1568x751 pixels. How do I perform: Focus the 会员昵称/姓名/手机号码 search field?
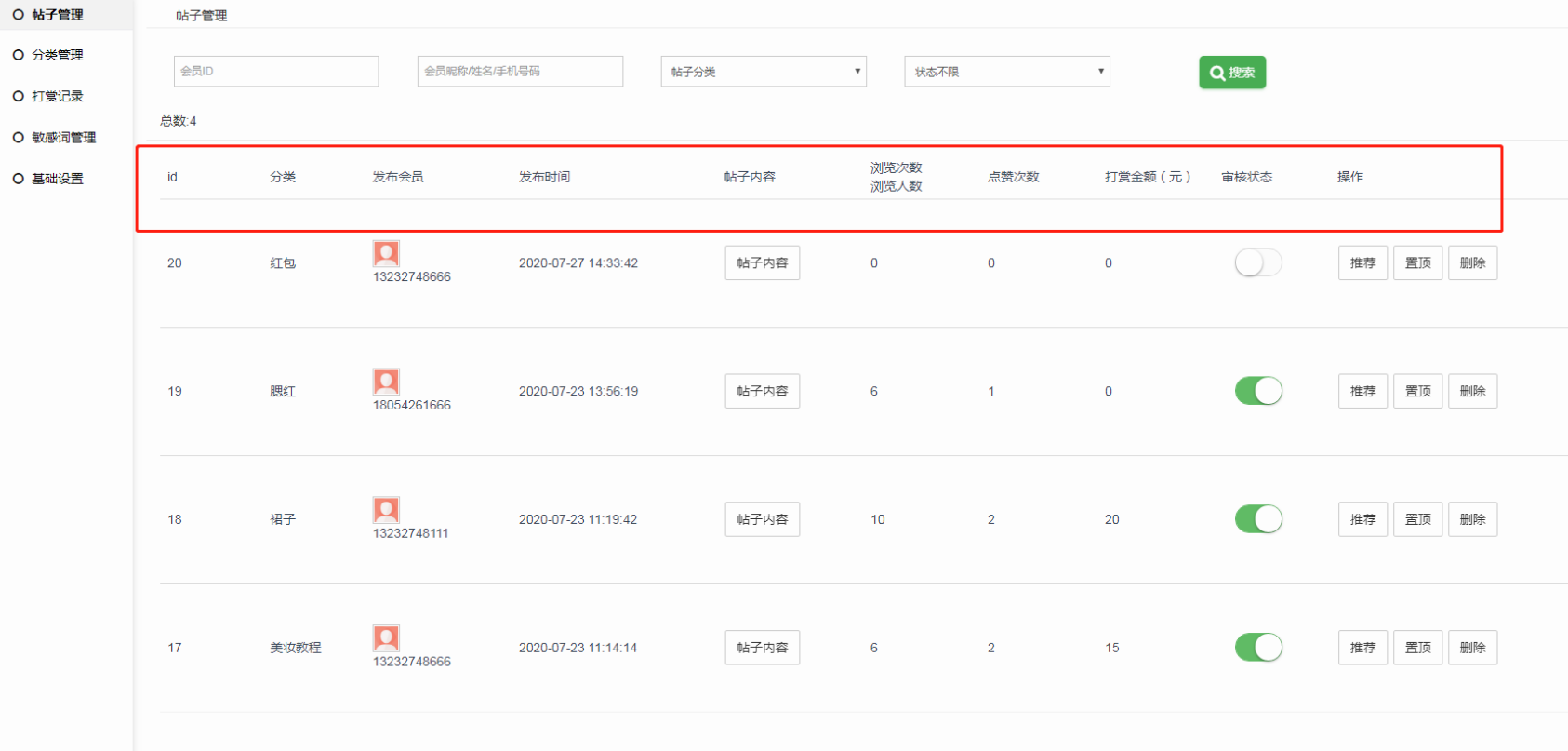519,72
